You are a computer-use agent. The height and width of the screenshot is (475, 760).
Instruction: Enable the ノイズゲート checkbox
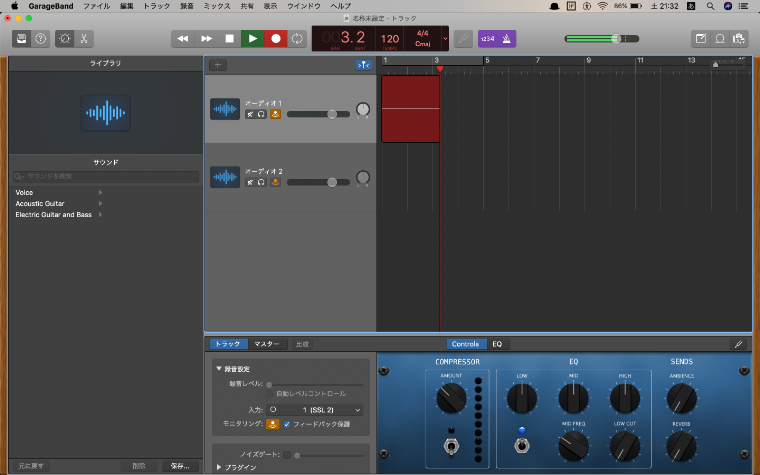(285, 454)
